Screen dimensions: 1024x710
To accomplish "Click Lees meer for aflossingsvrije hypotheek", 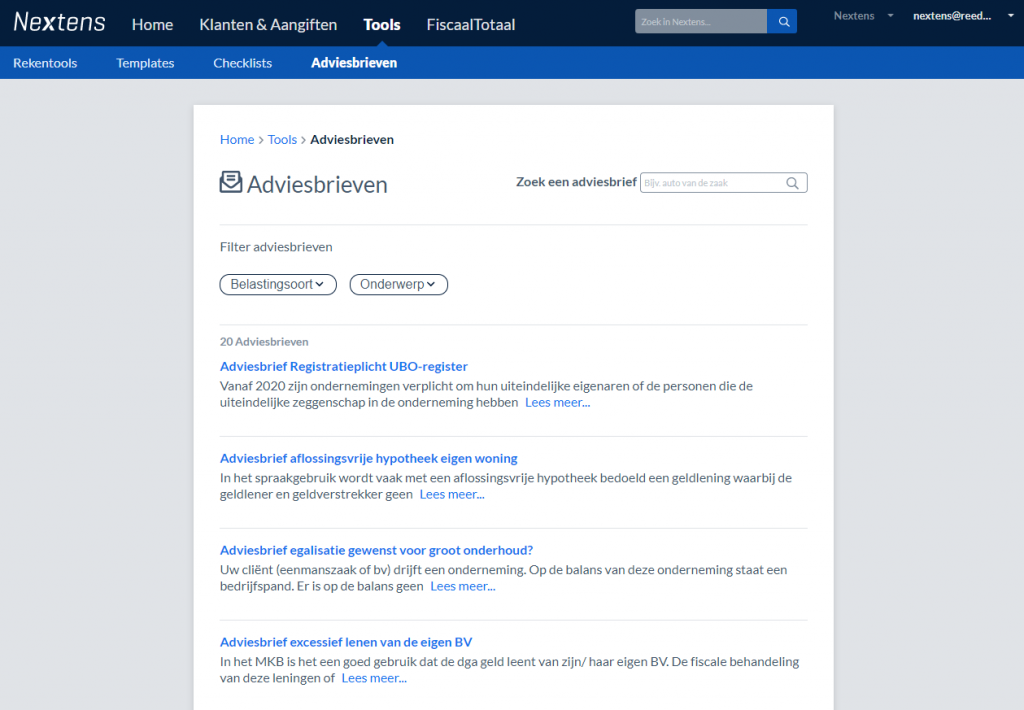I will 452,494.
